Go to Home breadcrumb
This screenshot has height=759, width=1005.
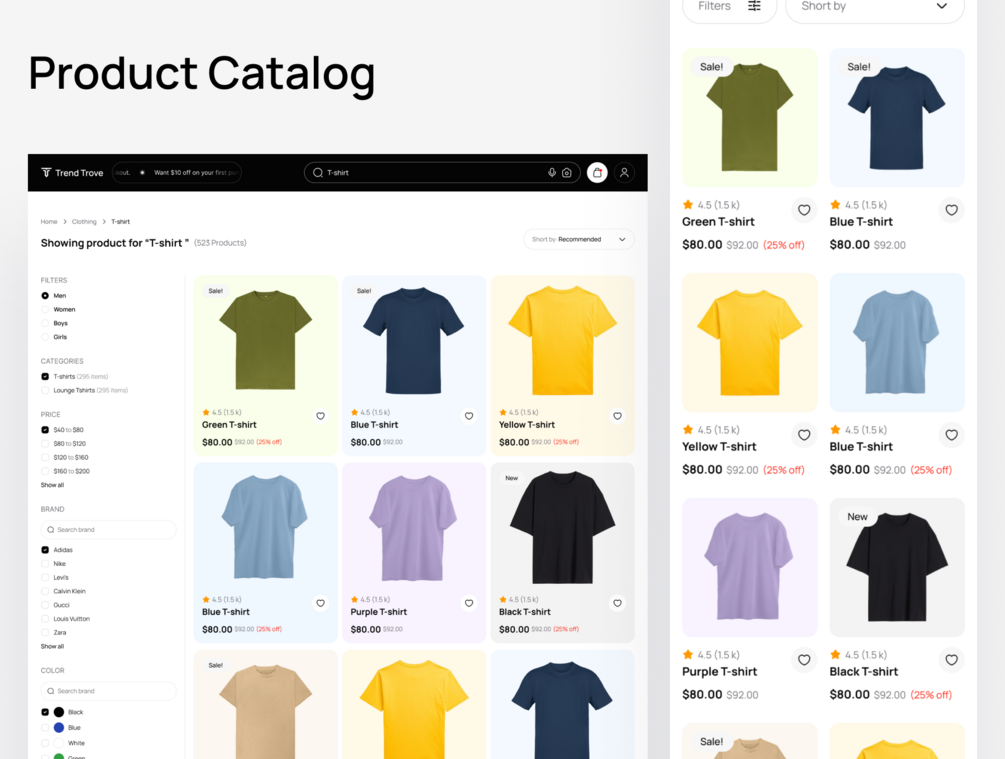(49, 222)
